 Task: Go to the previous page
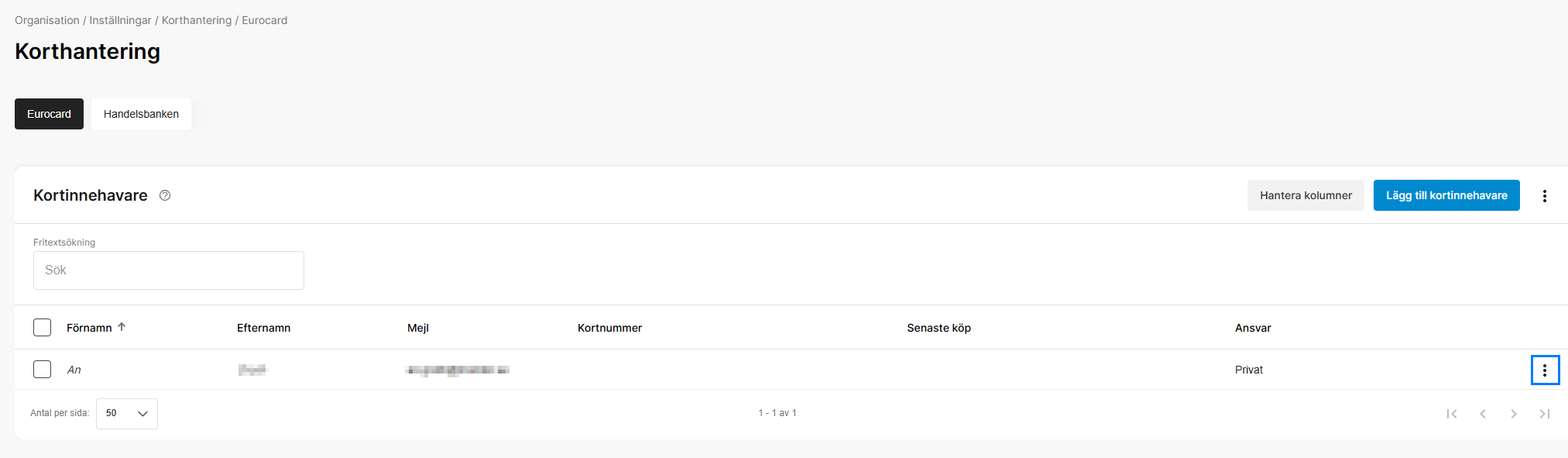1483,414
